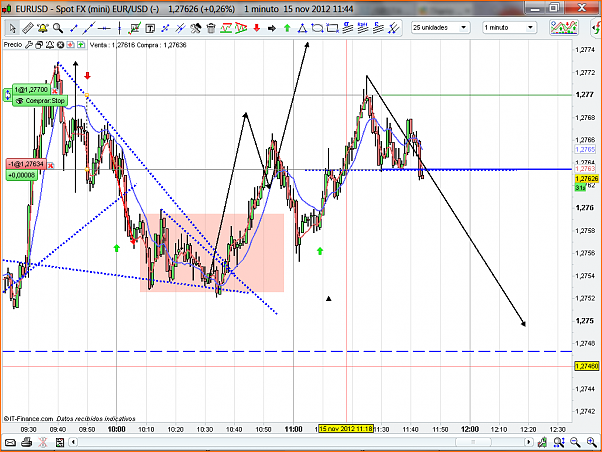Select the black right arrow marker tool
Image resolution: width=602 pixels, height=452 pixels.
click(272, 28)
